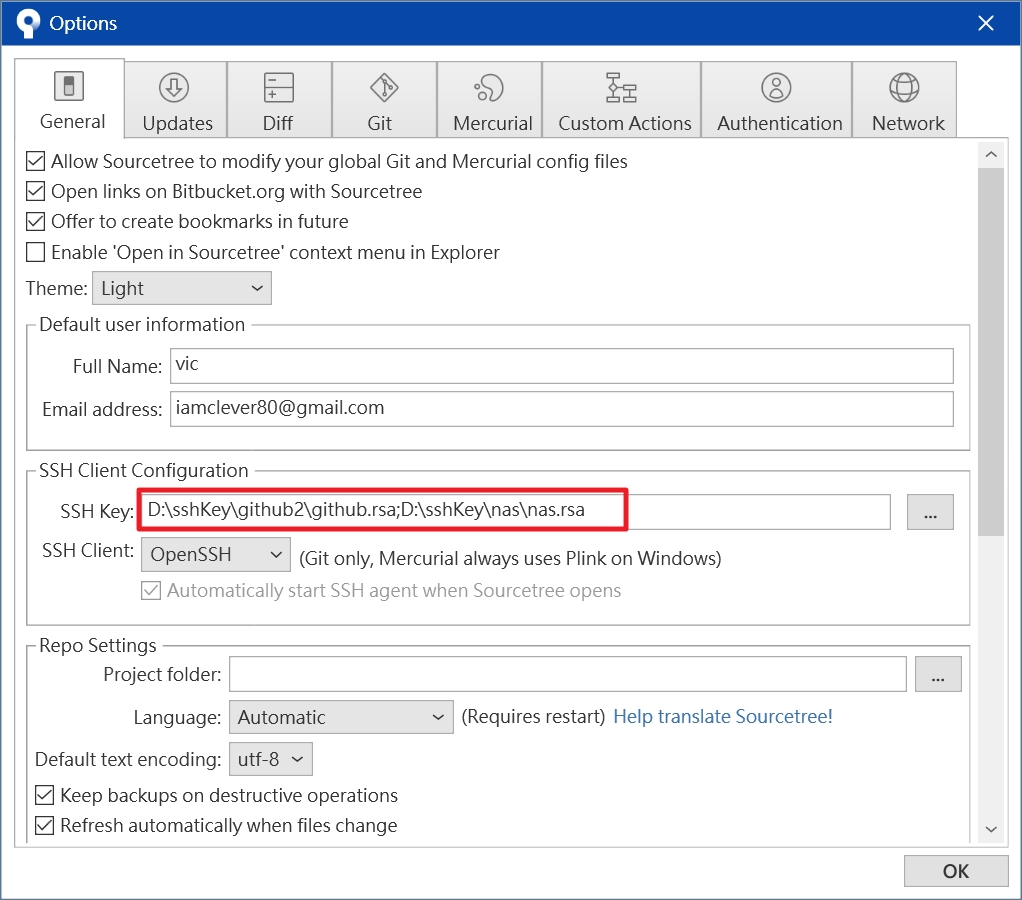Close the Options dialog
This screenshot has height=900, width=1022.
point(986,23)
